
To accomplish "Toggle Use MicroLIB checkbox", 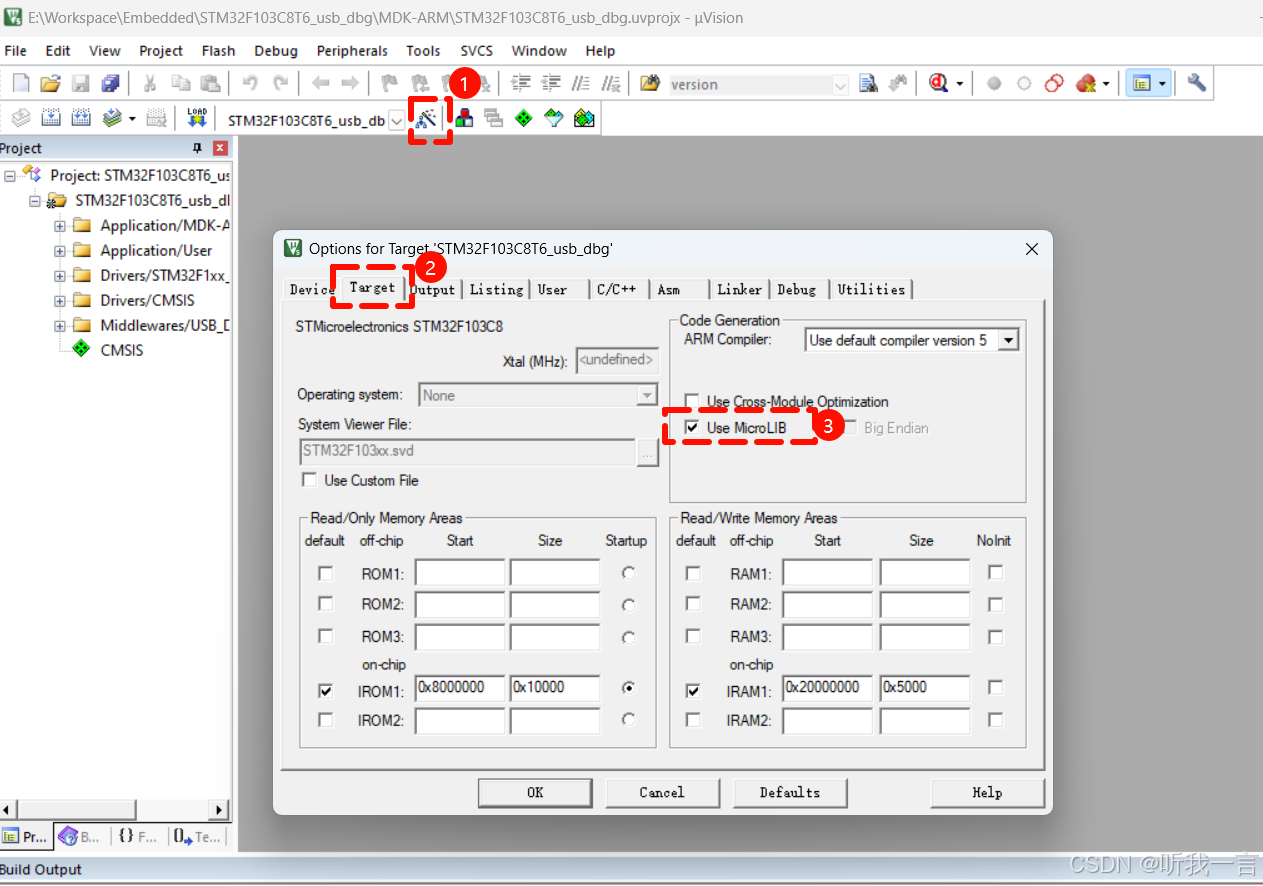I will click(x=692, y=427).
